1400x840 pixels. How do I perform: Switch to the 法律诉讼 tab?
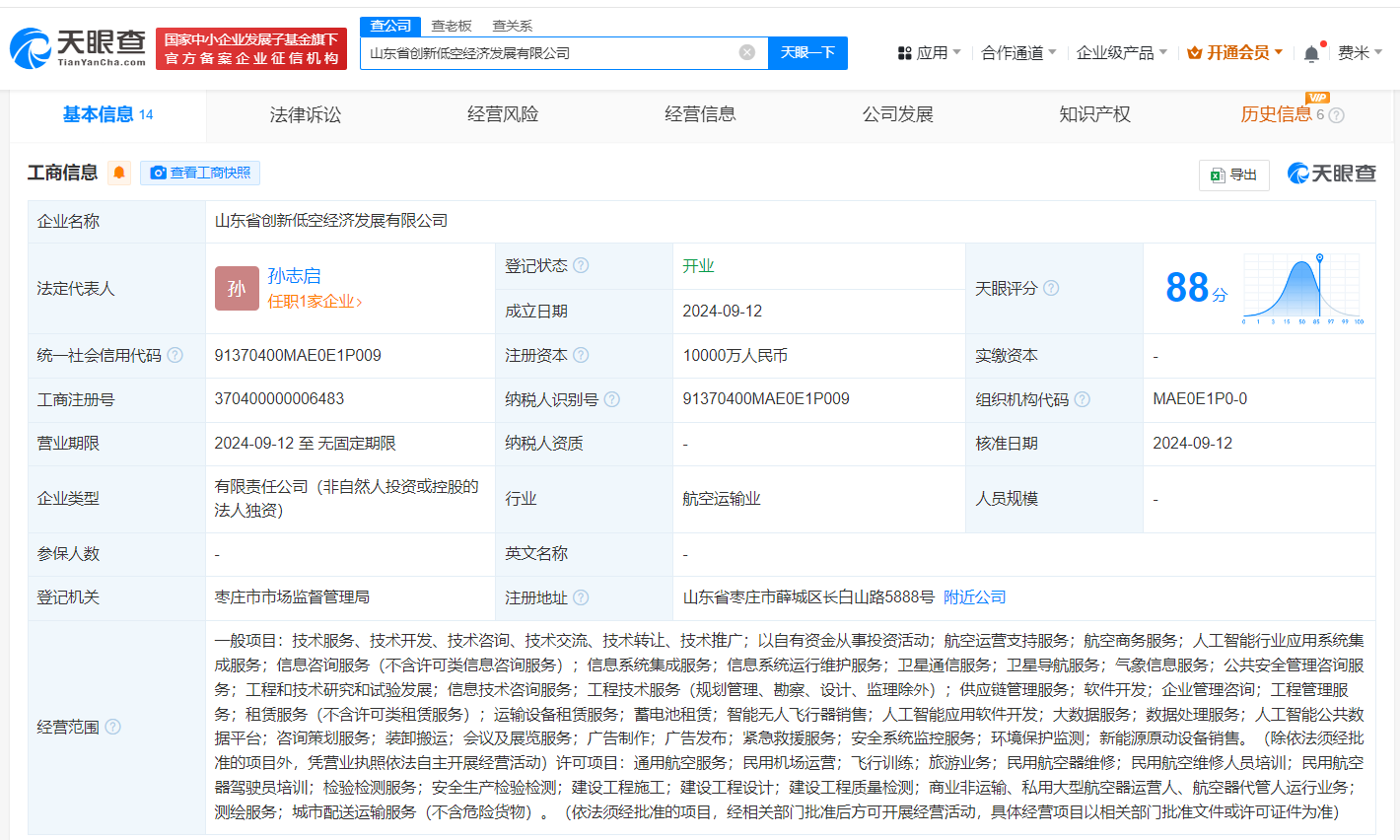[x=306, y=114]
